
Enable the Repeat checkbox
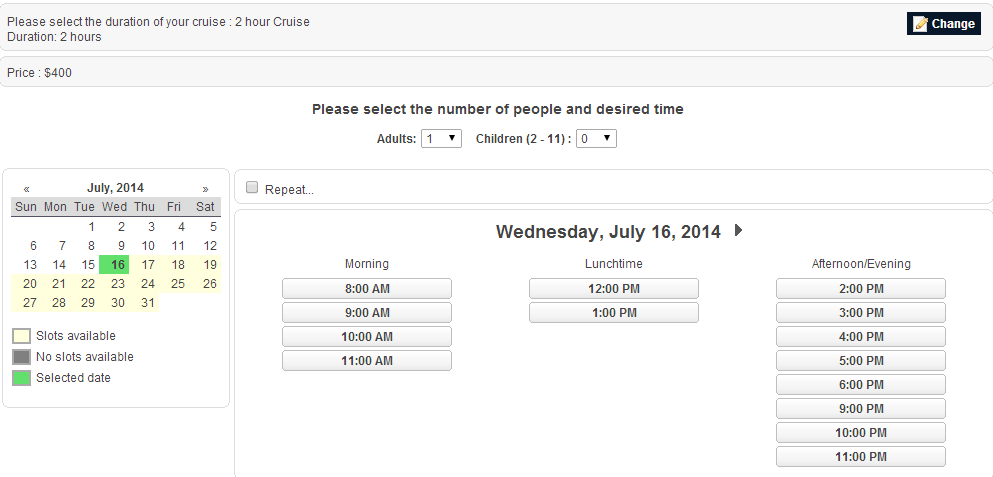(x=252, y=187)
